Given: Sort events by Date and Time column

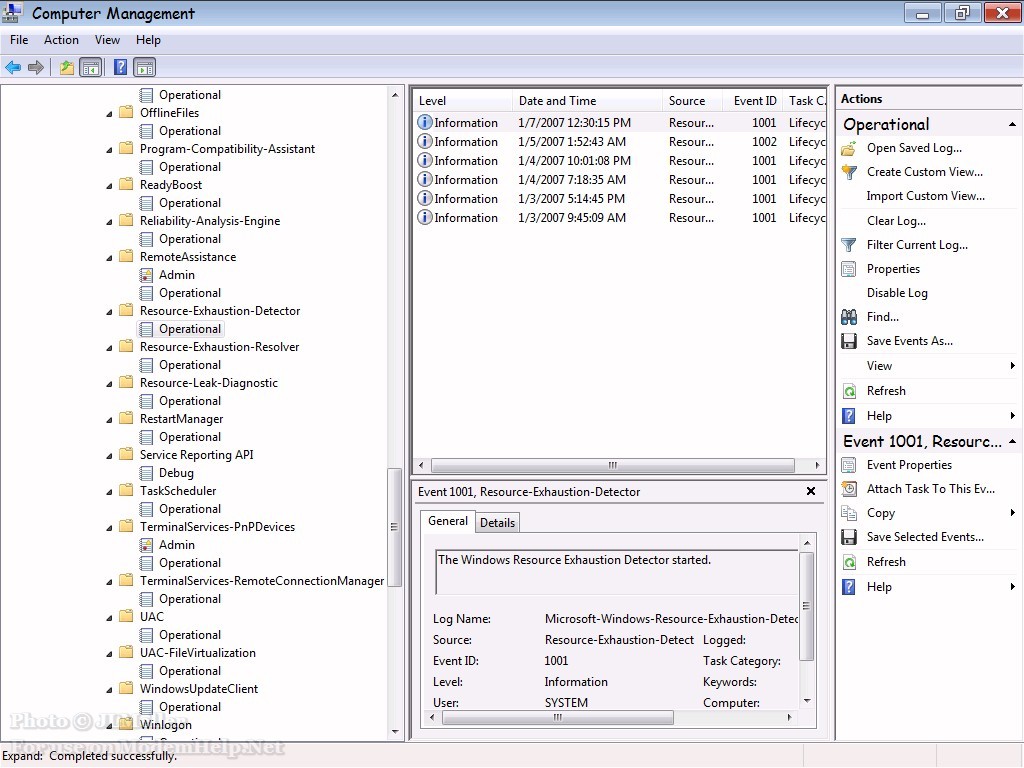Looking at the screenshot, I should click(586, 101).
